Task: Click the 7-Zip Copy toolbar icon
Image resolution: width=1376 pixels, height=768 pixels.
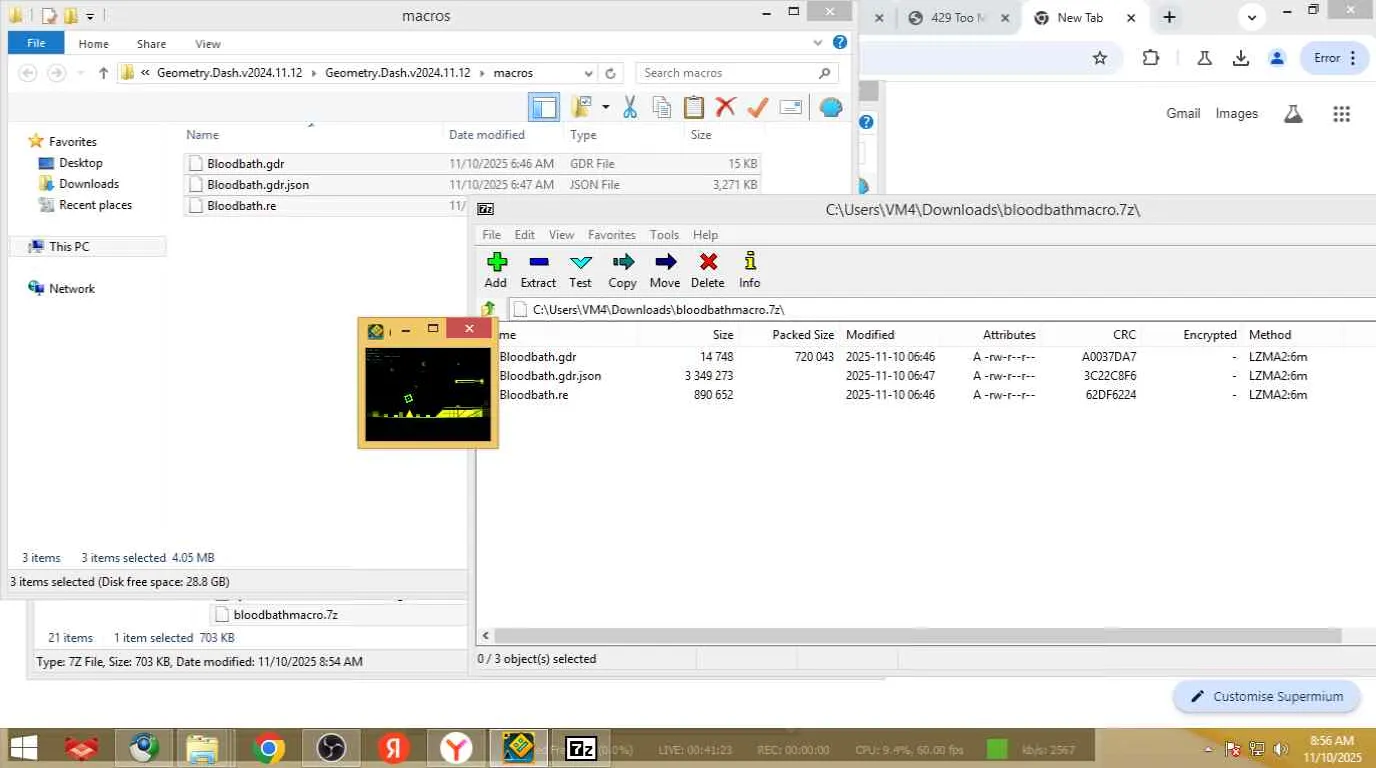Action: [x=622, y=270]
